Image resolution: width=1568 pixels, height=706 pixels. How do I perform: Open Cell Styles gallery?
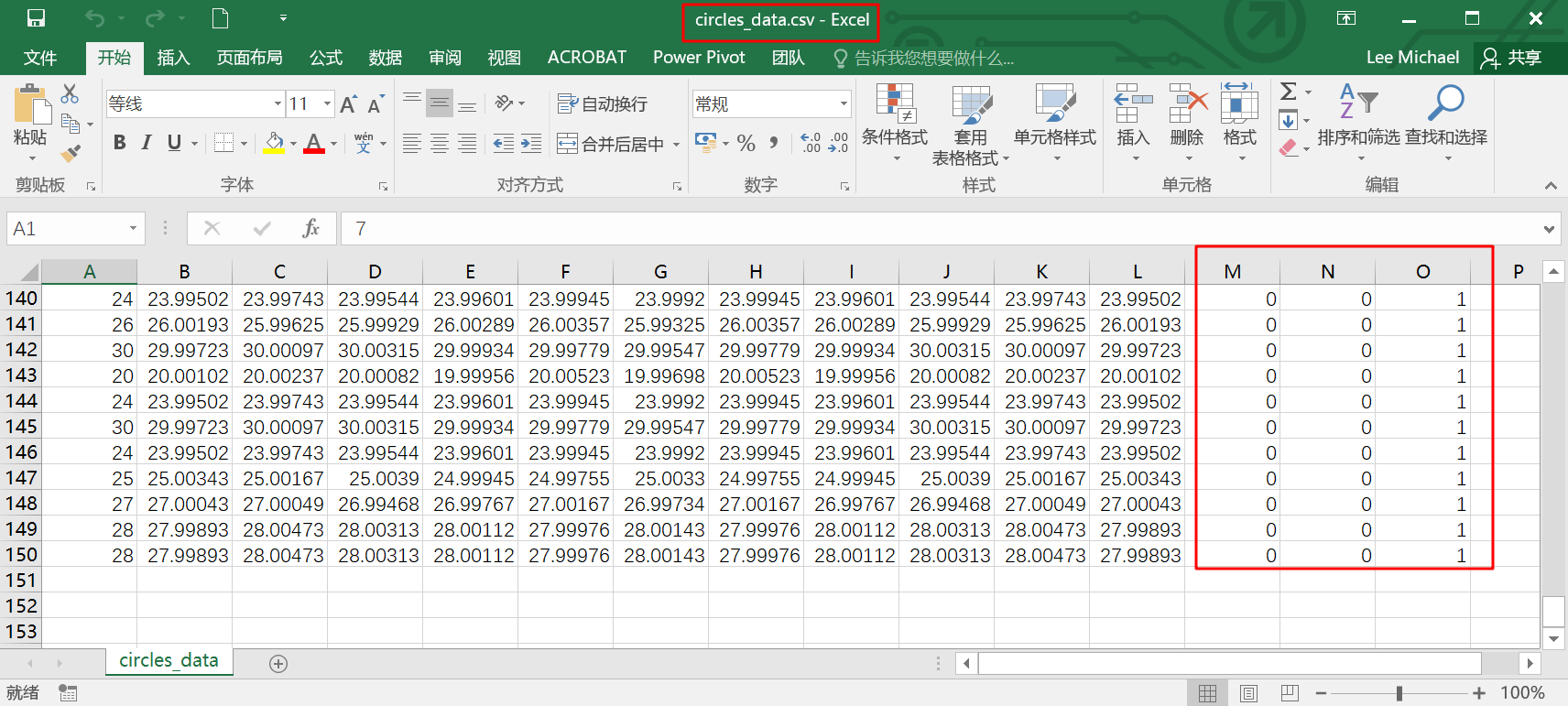click(x=1055, y=125)
